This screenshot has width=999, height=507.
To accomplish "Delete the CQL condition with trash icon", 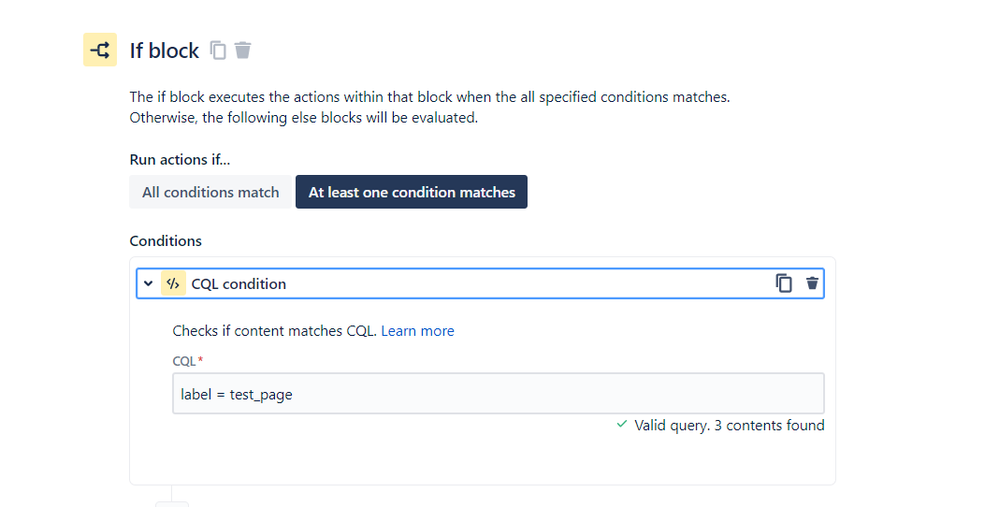I will coord(812,283).
